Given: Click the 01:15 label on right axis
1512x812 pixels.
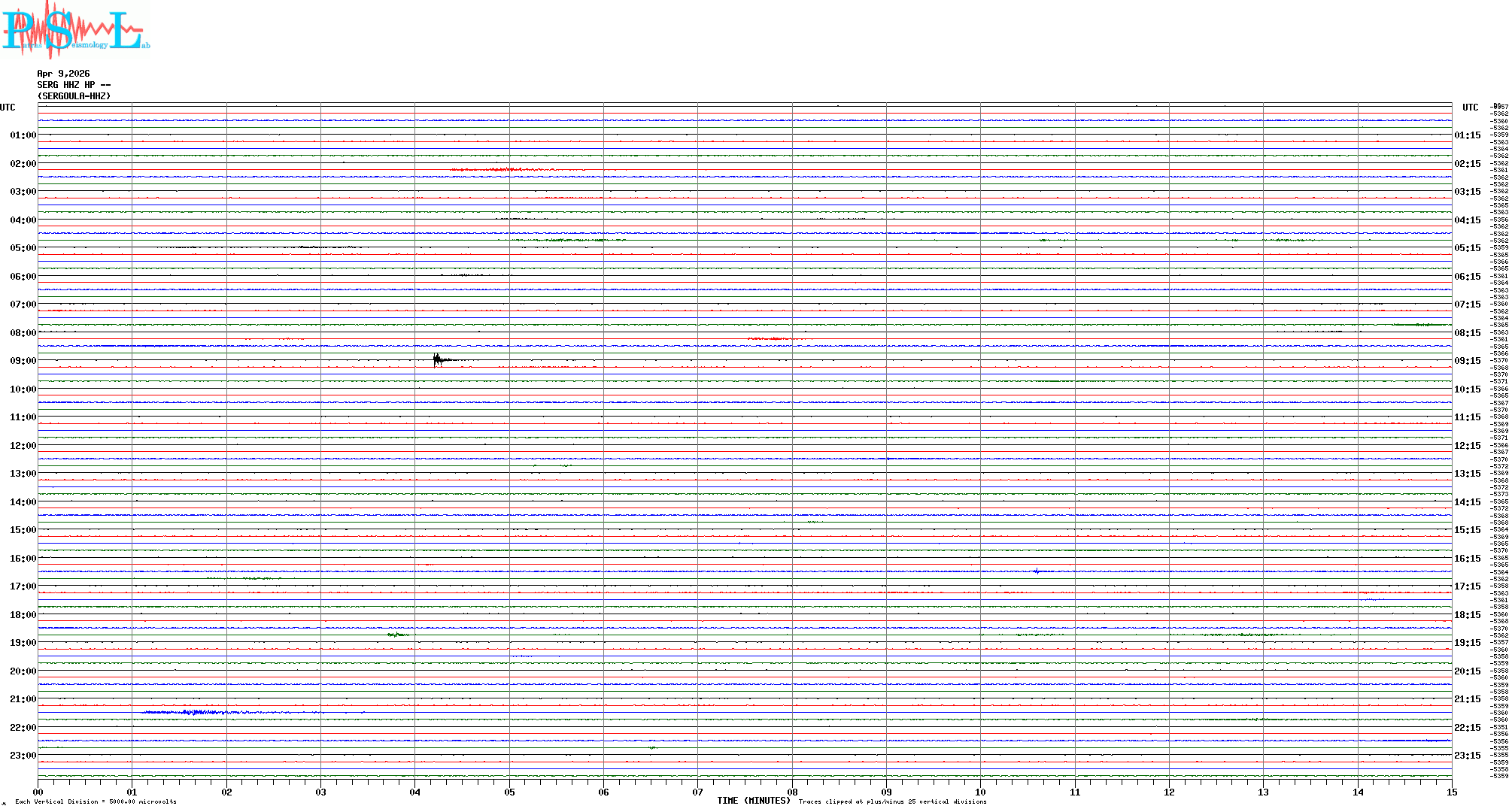Looking at the screenshot, I should pos(1468,135).
